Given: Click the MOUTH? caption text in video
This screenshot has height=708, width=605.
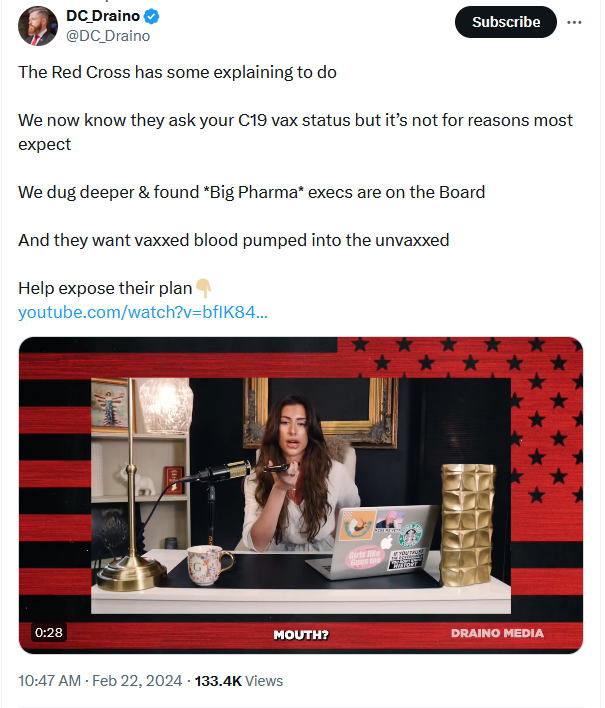Looking at the screenshot, I should coord(301,635).
